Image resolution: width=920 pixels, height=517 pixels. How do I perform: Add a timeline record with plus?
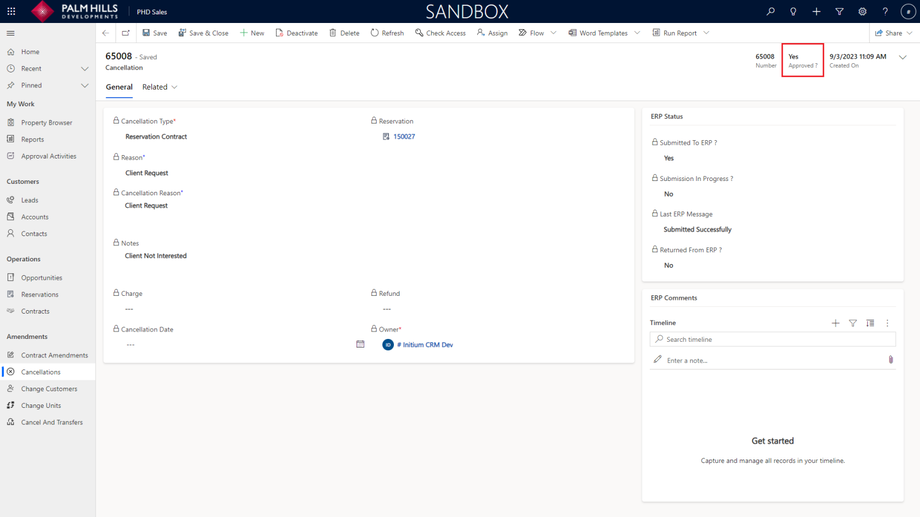[836, 323]
